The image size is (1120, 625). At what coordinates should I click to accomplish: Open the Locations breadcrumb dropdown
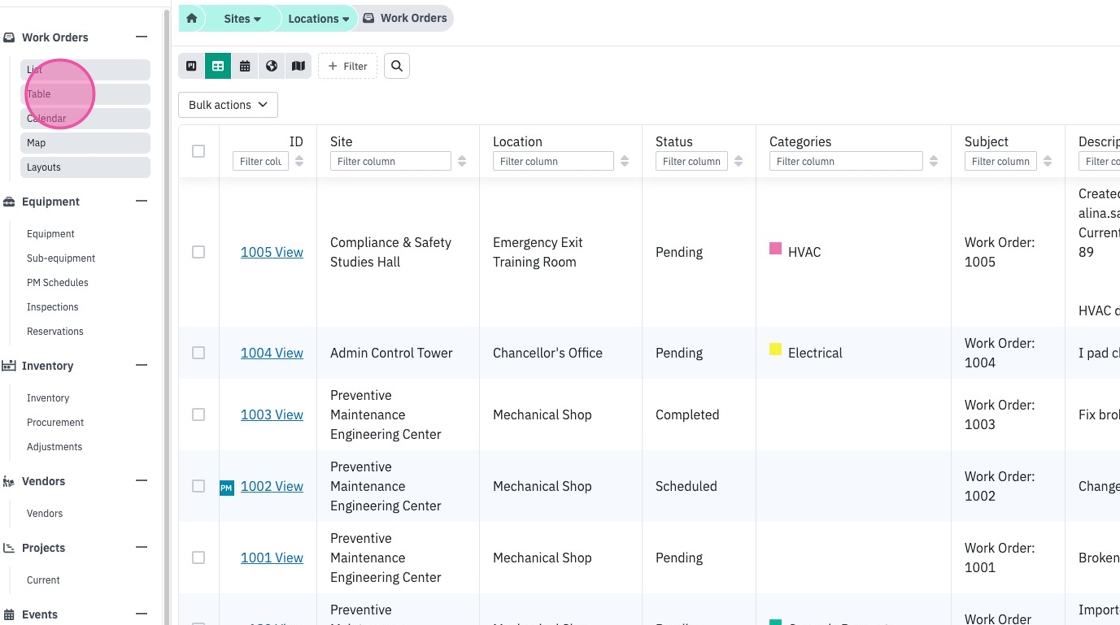click(x=319, y=19)
